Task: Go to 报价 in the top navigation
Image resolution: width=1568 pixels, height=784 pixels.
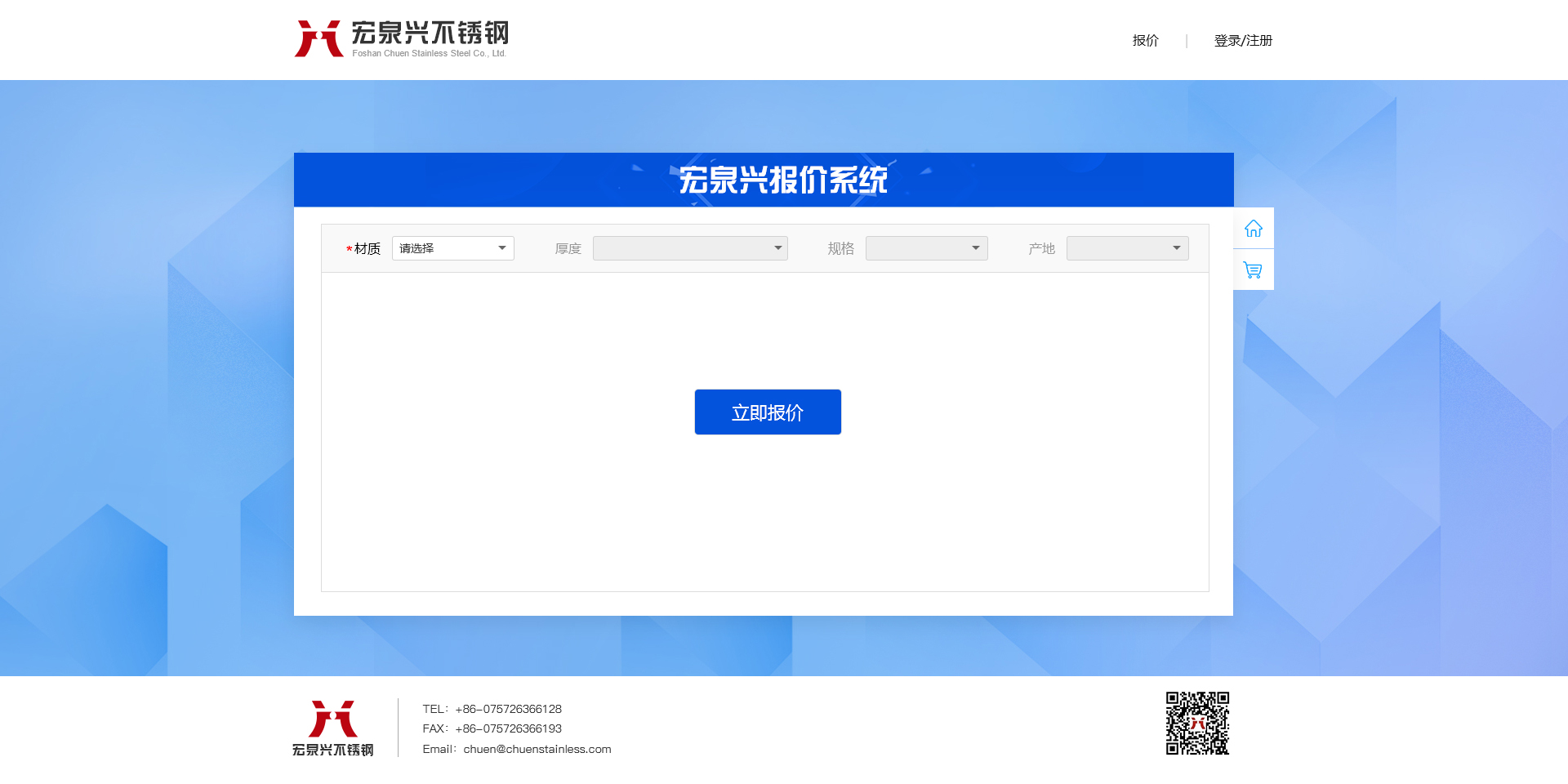Action: click(x=1145, y=41)
